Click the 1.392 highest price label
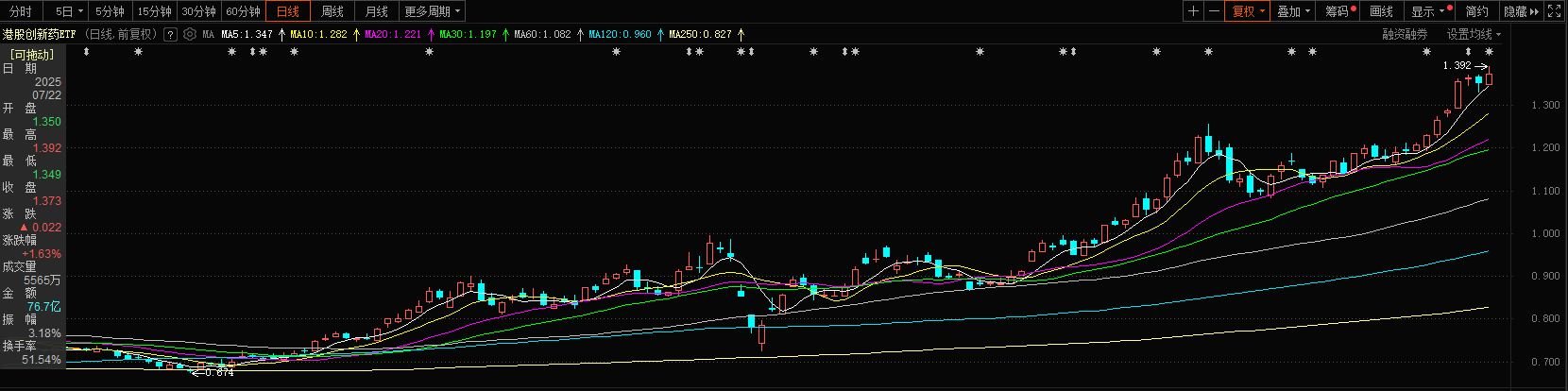Screen dimensions: 1568x391 [1457, 65]
